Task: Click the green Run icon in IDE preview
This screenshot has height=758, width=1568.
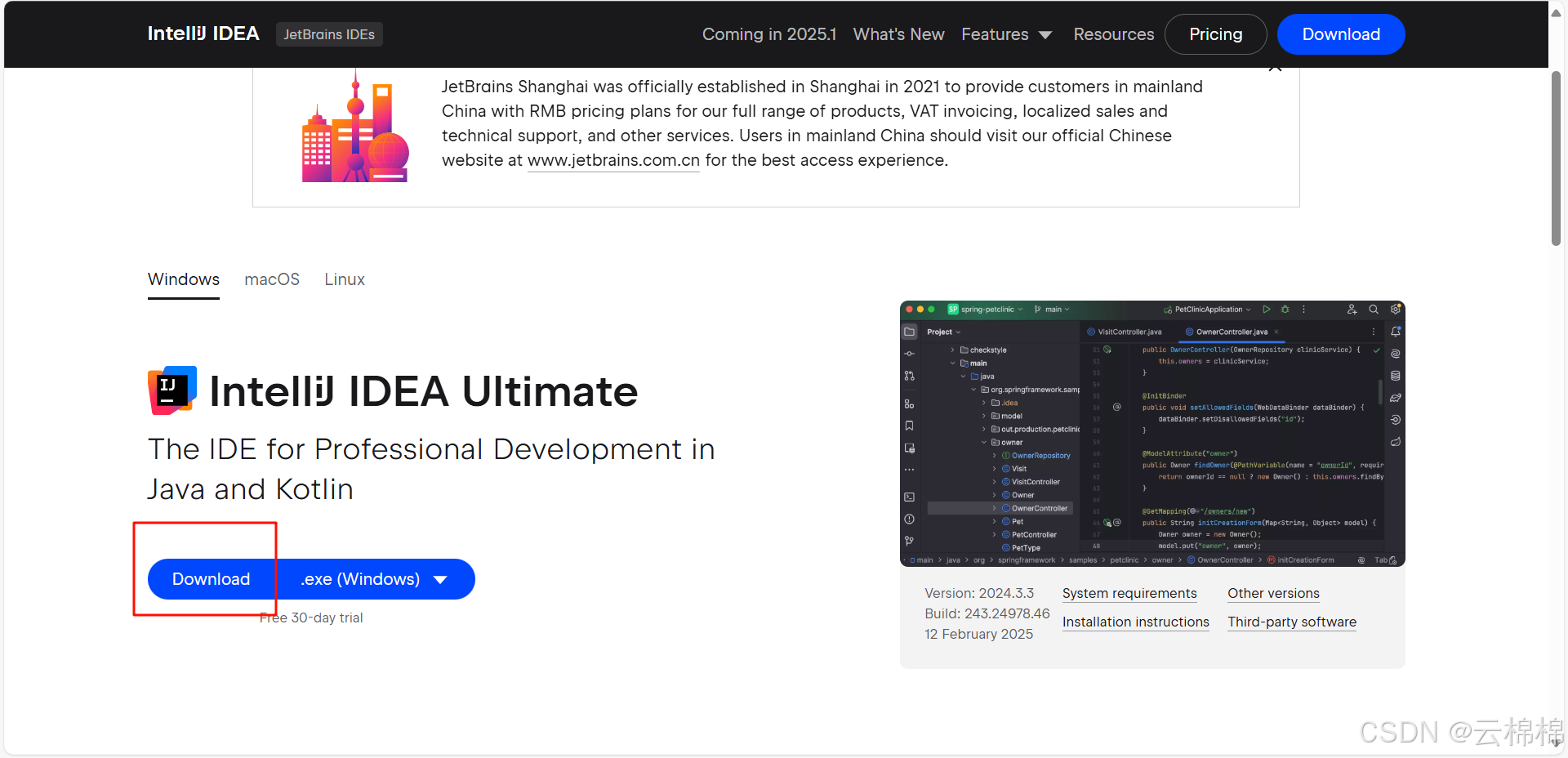Action: point(1267,310)
